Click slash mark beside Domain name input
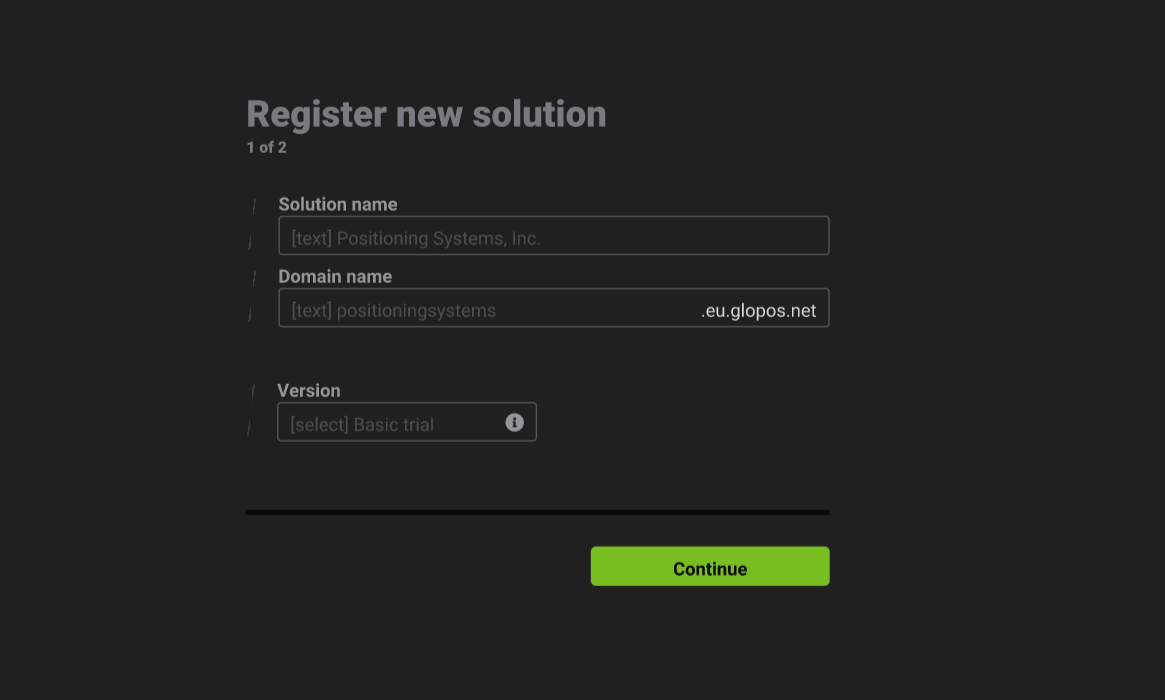Screen dimensions: 1165x700 (250, 314)
